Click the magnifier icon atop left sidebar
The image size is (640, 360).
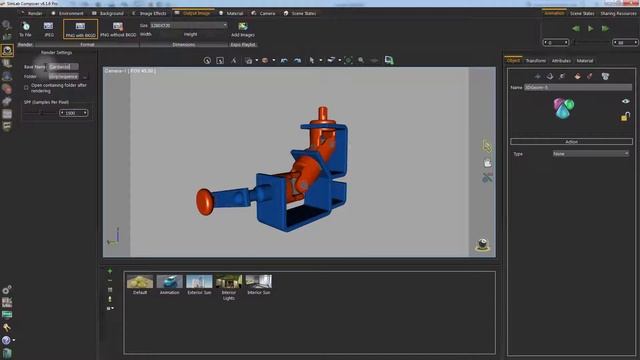tap(7, 25)
